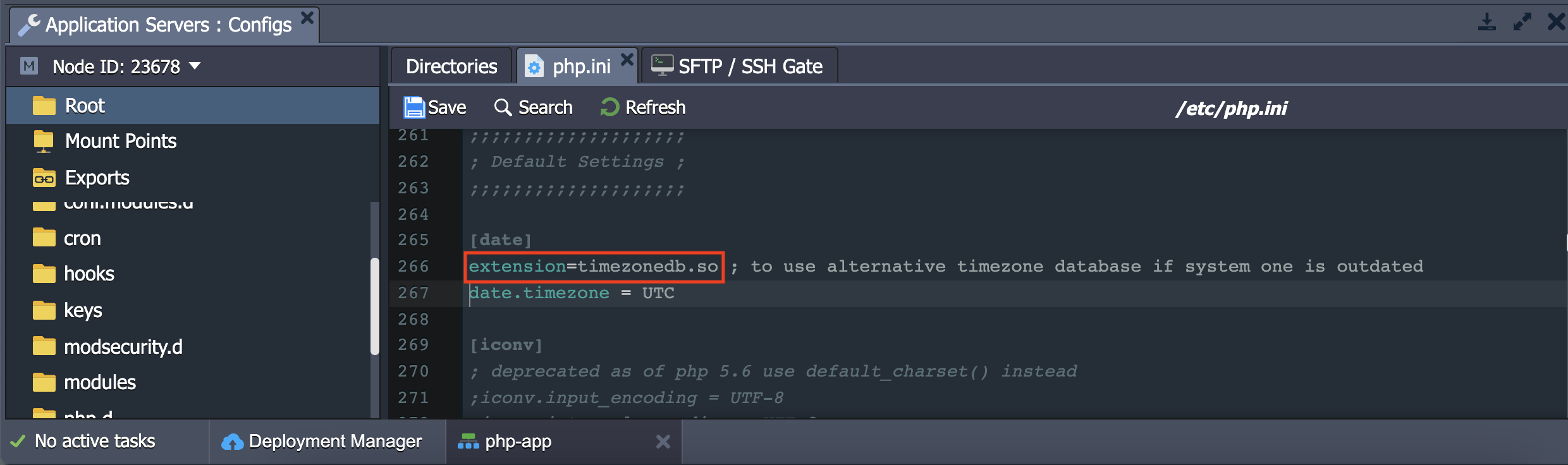Close the Application Servers Configs tab
Image resolution: width=1568 pixels, height=465 pixels.
(x=307, y=18)
